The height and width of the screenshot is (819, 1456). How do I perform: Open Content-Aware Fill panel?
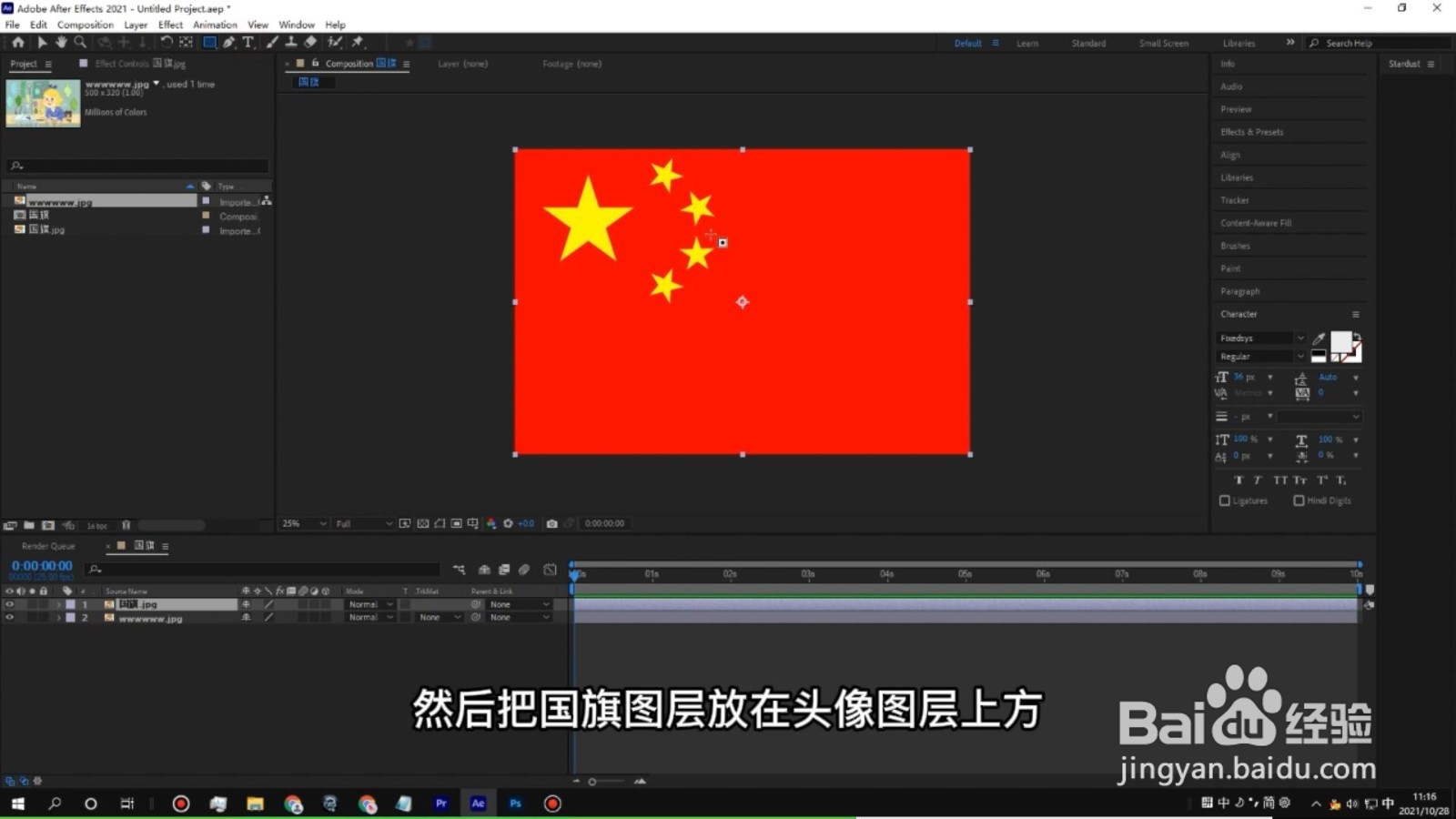click(1256, 223)
